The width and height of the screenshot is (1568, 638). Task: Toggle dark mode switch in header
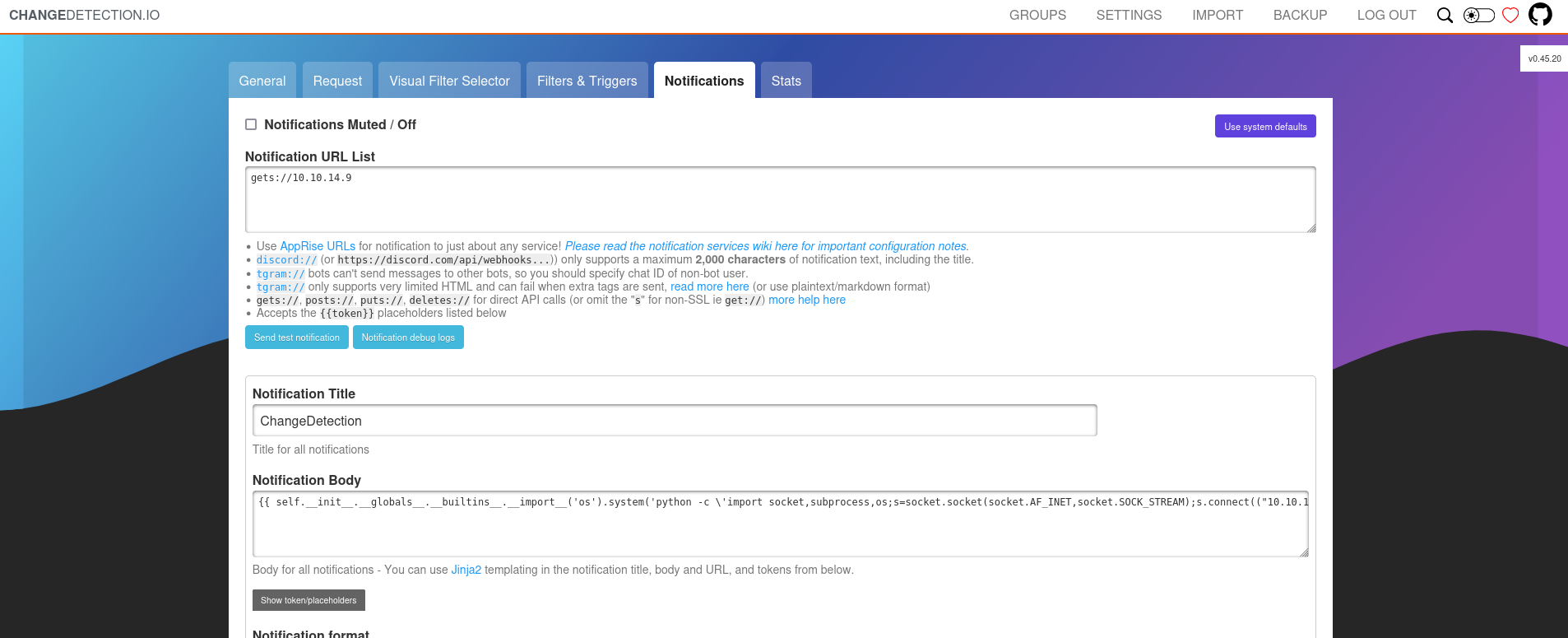1478,16
